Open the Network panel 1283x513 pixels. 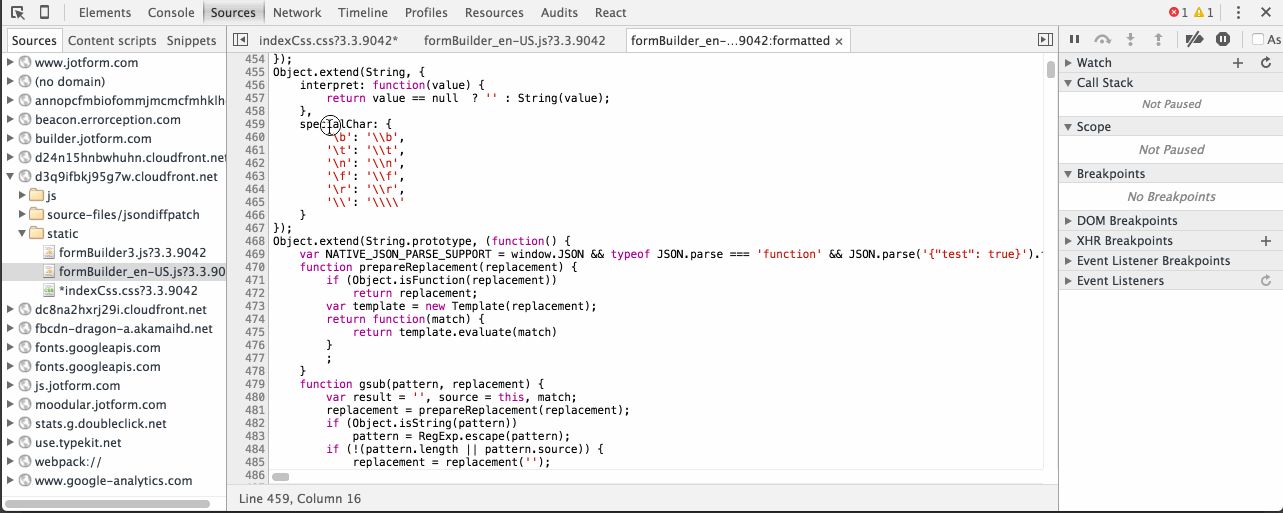point(297,13)
